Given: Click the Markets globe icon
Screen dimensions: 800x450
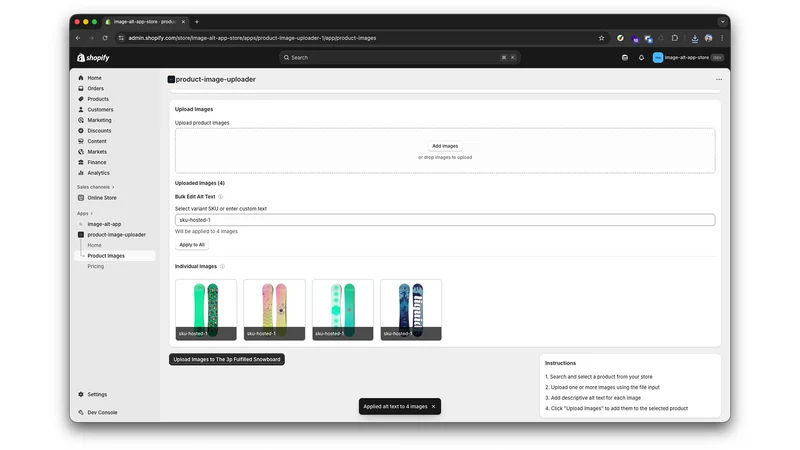Looking at the screenshot, I should (x=81, y=152).
